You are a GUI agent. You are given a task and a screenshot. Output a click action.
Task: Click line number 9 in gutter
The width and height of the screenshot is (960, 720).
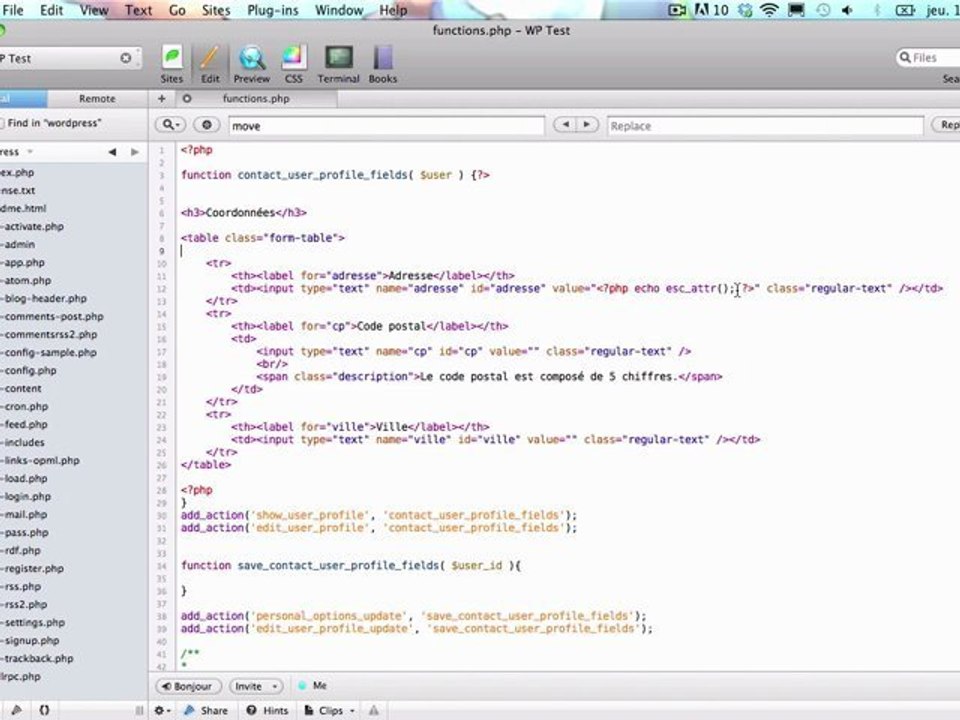(162, 251)
